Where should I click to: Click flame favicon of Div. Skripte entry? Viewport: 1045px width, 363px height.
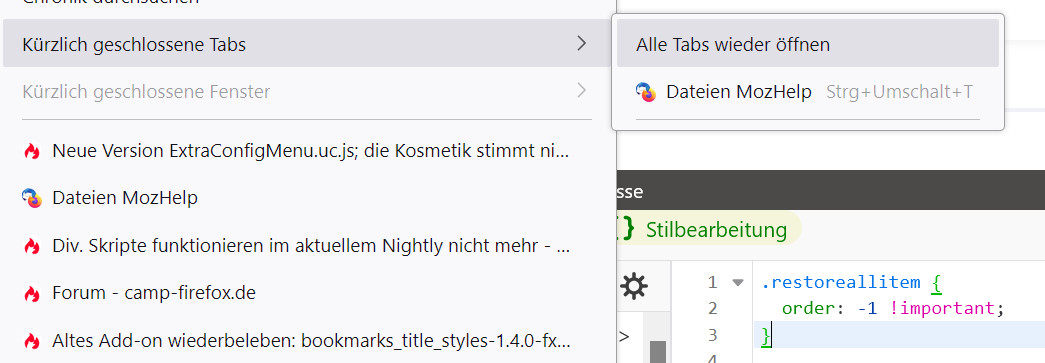(31, 246)
